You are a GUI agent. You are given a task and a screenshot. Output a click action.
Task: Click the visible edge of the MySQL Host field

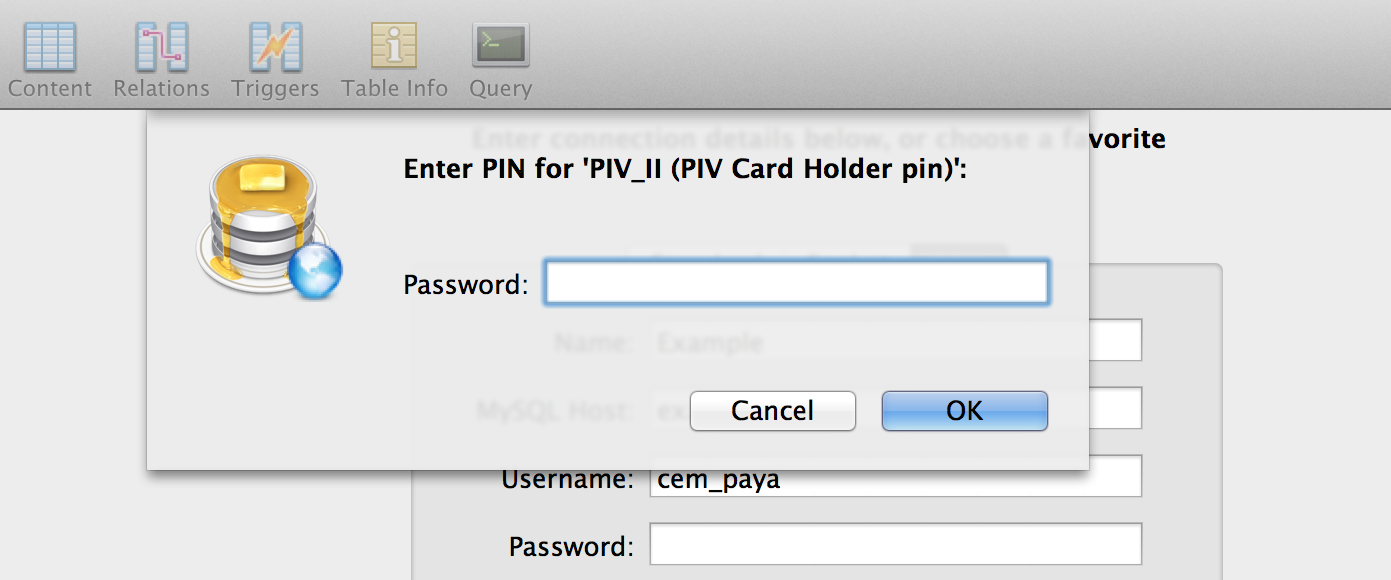pos(1115,408)
